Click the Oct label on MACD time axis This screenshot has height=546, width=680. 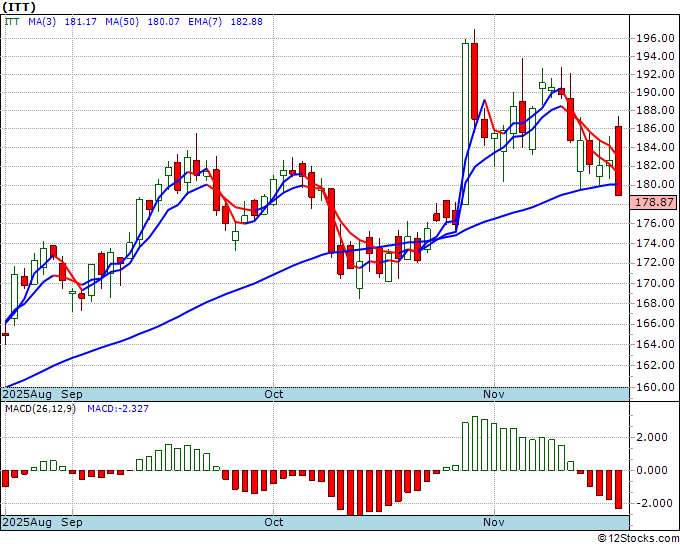pos(274,522)
